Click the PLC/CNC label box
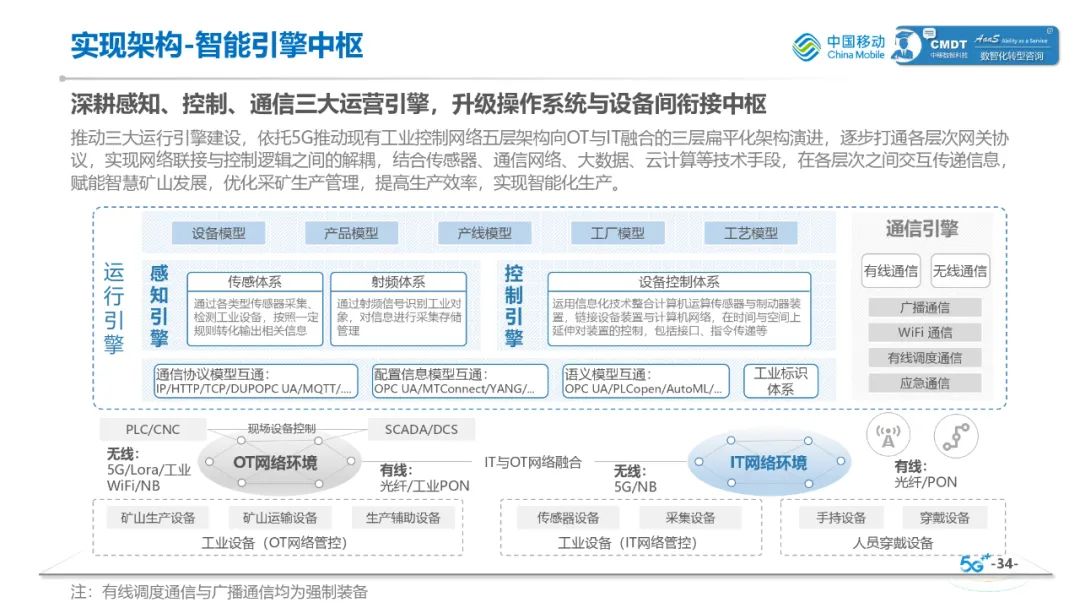This screenshot has width=1080, height=608. click(152, 430)
